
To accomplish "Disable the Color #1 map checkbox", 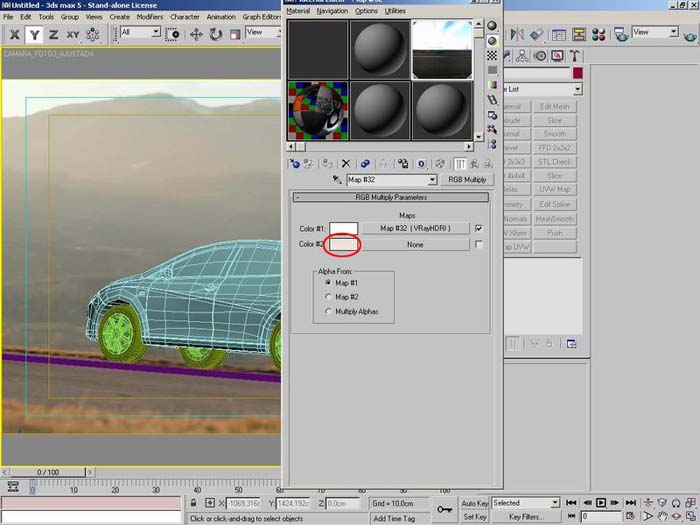I will (479, 228).
